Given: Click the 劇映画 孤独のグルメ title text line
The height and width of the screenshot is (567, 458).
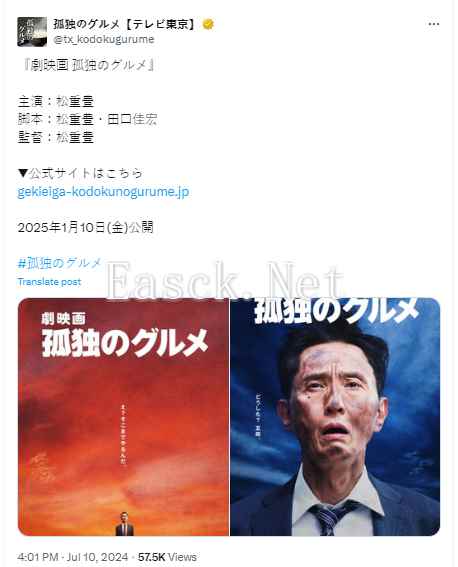Looking at the screenshot, I should click(89, 65).
